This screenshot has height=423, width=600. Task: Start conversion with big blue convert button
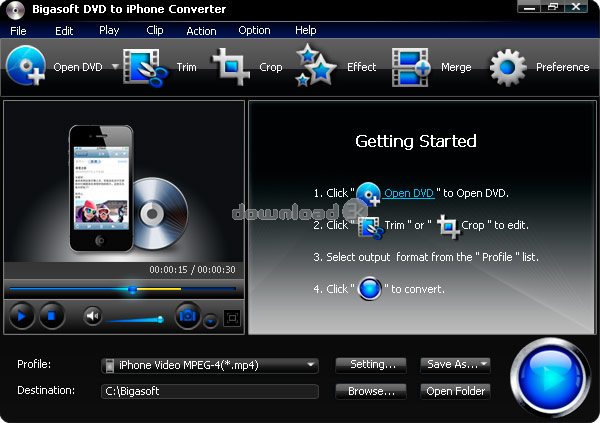click(x=550, y=377)
